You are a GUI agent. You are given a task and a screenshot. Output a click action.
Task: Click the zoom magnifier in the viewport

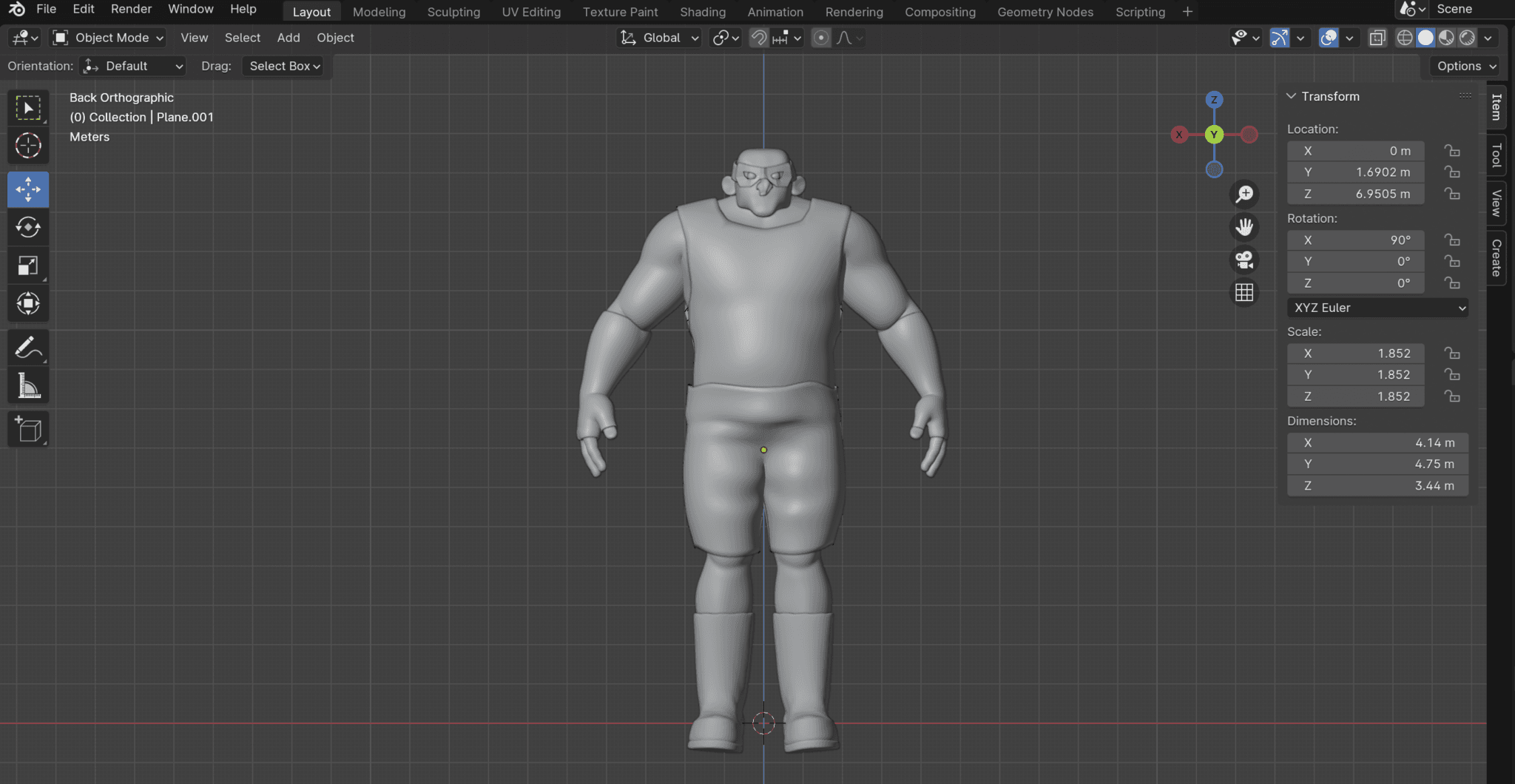[1244, 194]
